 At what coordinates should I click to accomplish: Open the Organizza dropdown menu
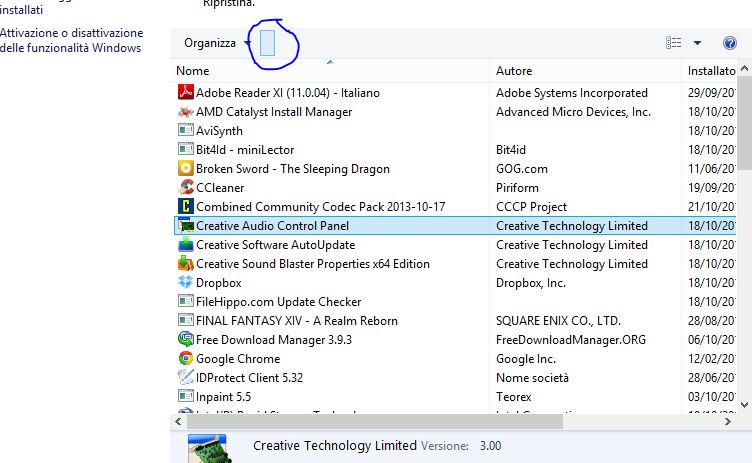(217, 43)
